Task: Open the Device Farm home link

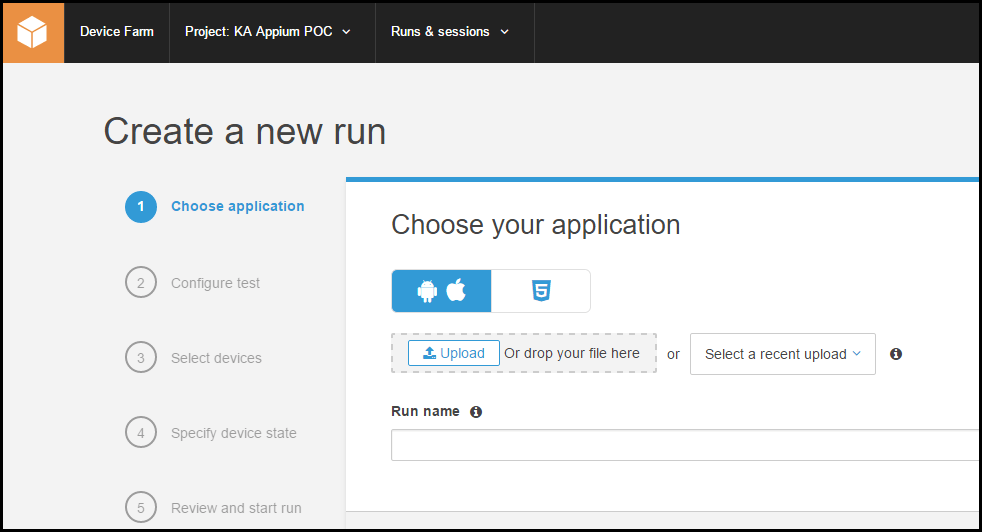Action: [117, 32]
